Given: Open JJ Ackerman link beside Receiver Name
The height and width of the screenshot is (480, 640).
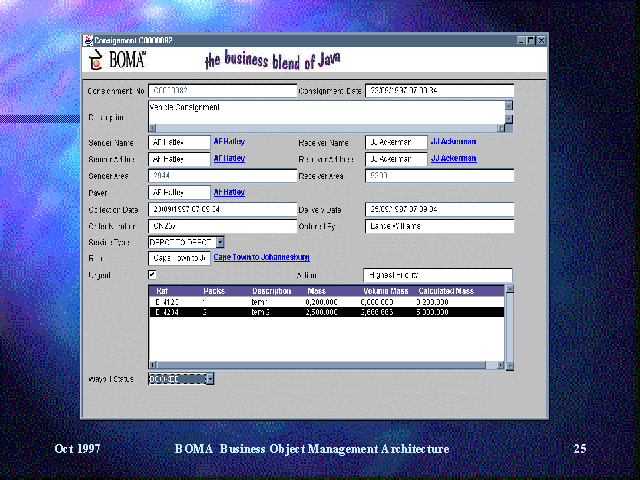Looking at the screenshot, I should 453,142.
